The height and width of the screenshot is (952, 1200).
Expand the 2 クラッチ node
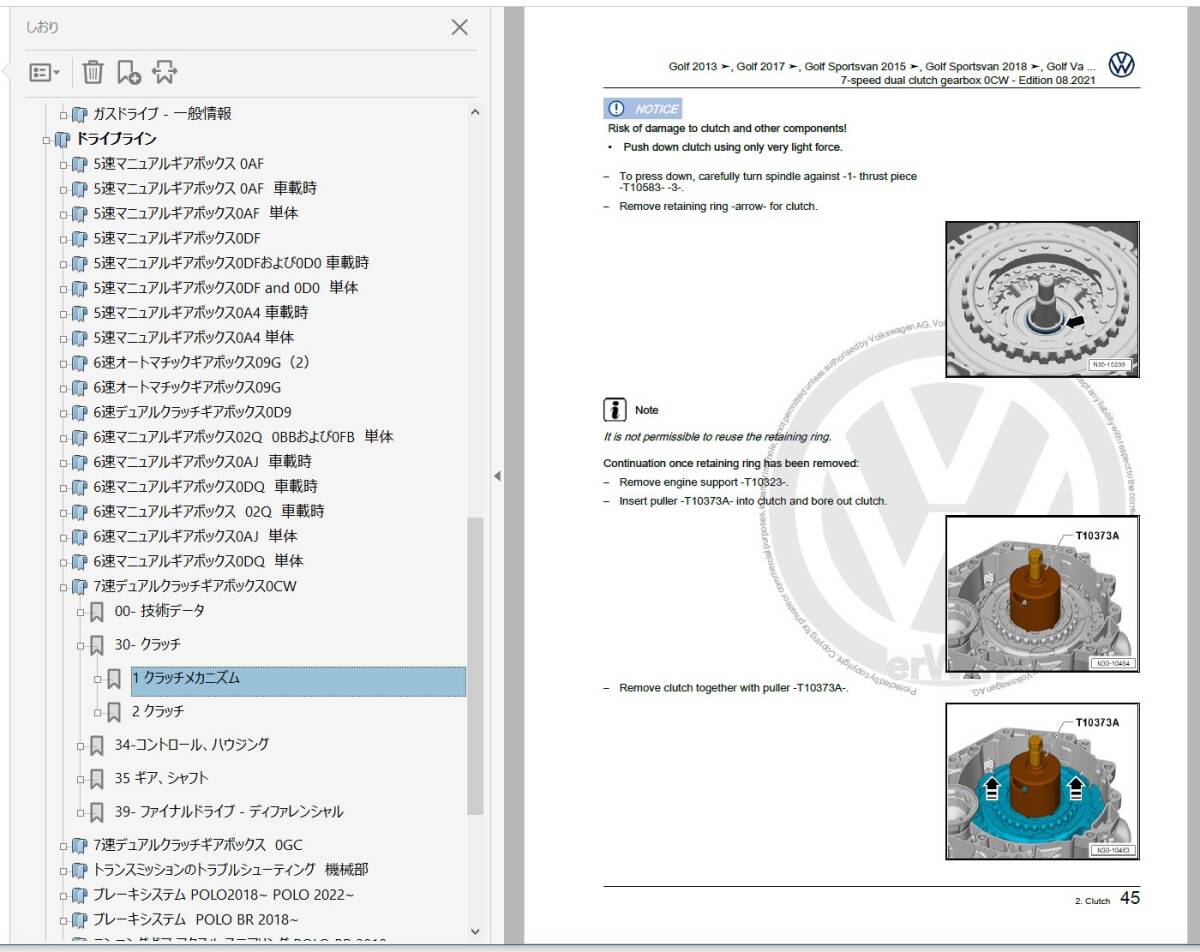[x=98, y=713]
